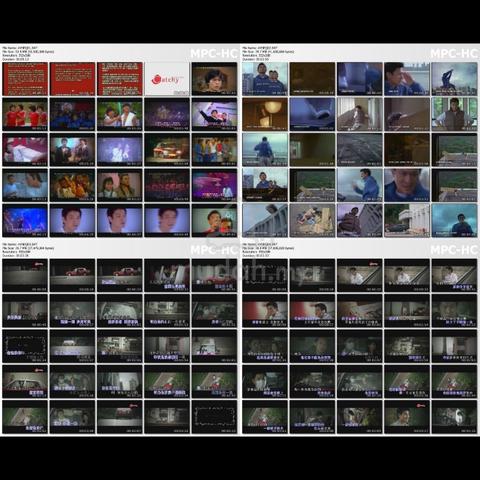Select the white building with parked car thumbnail
Image resolution: width=480 pixels, height=480 pixels.
pyautogui.click(x=407, y=221)
